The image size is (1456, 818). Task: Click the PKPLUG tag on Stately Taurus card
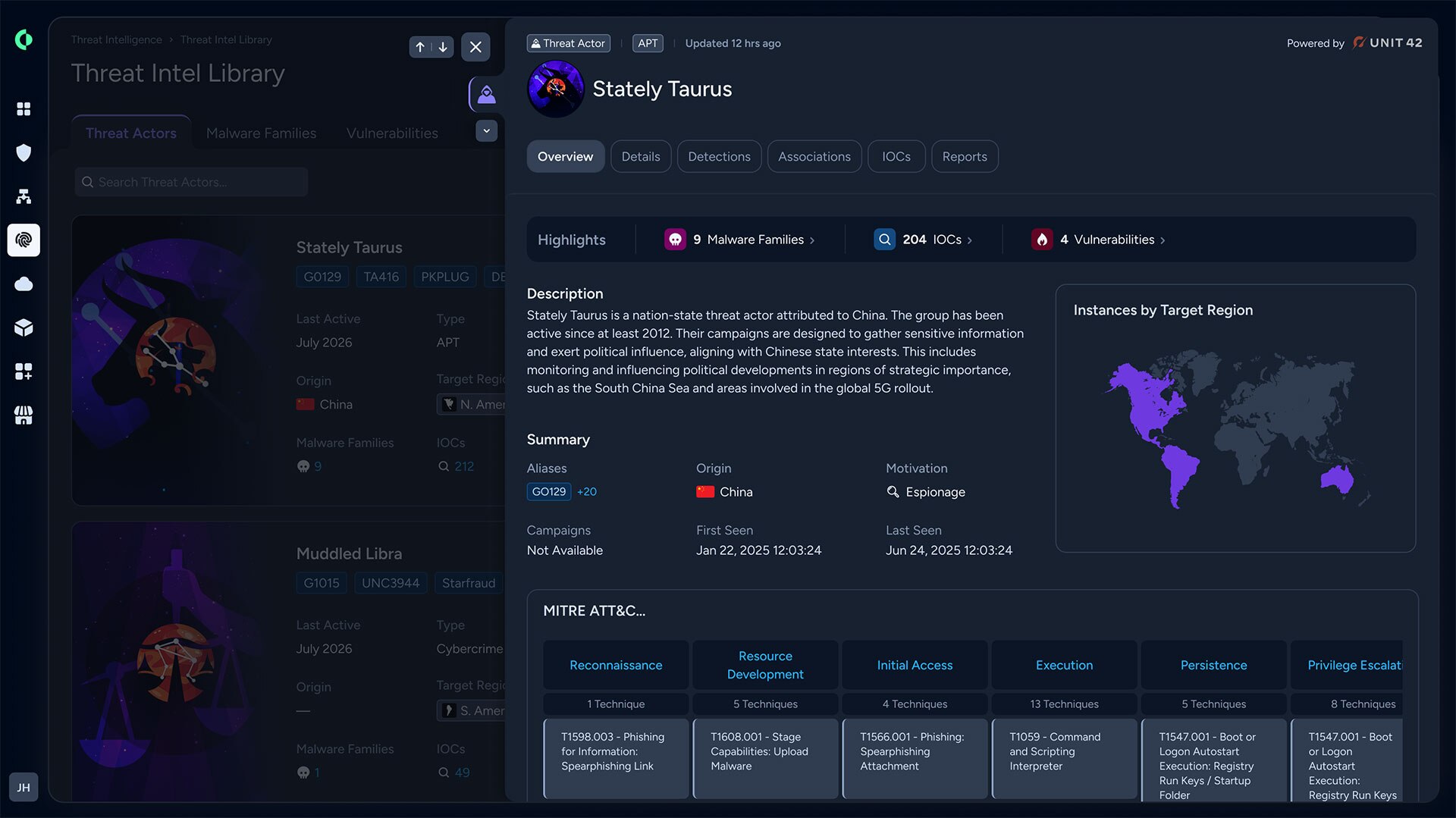[x=445, y=277]
